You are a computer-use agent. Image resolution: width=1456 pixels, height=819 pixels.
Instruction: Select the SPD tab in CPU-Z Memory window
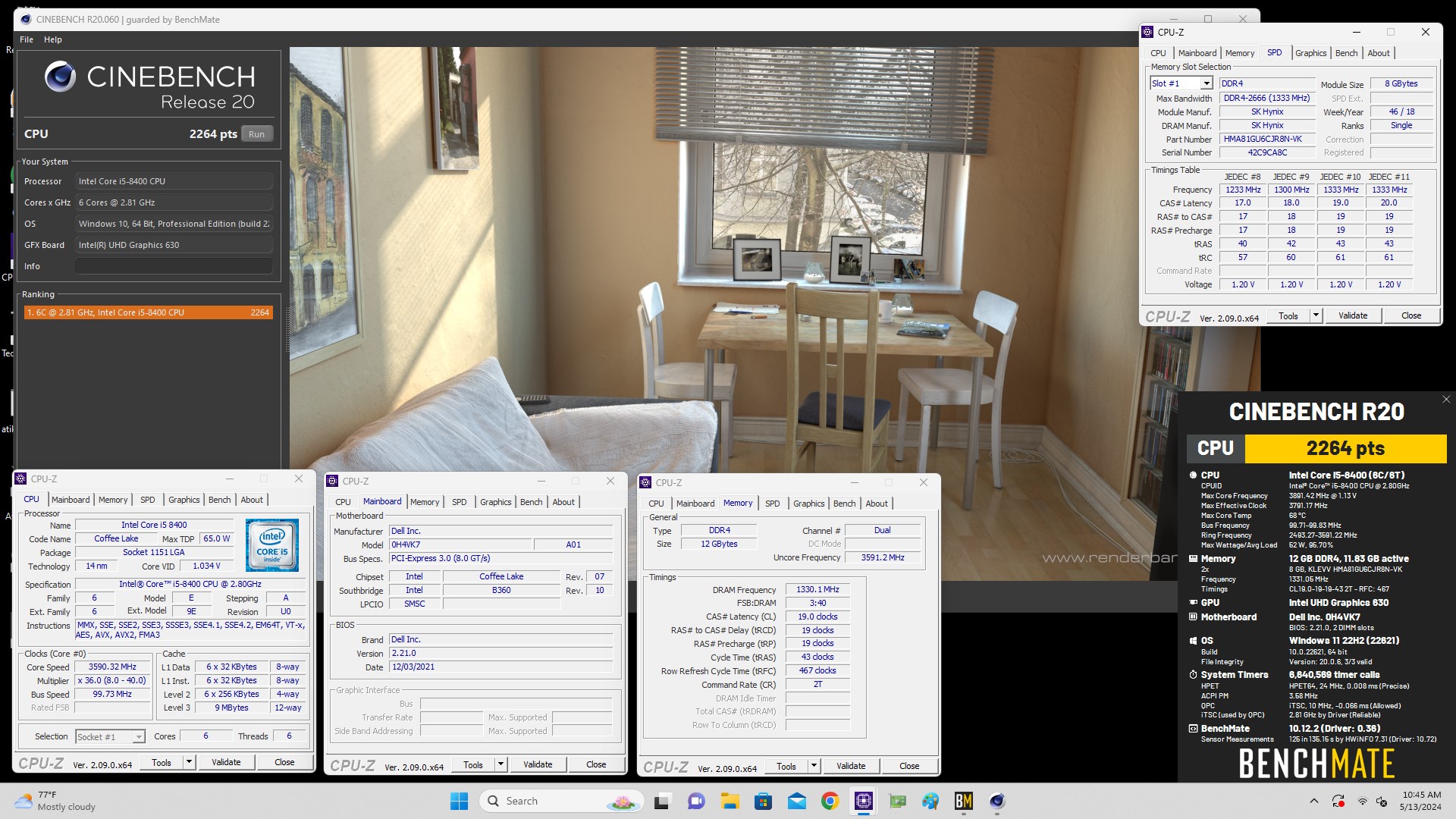[772, 504]
